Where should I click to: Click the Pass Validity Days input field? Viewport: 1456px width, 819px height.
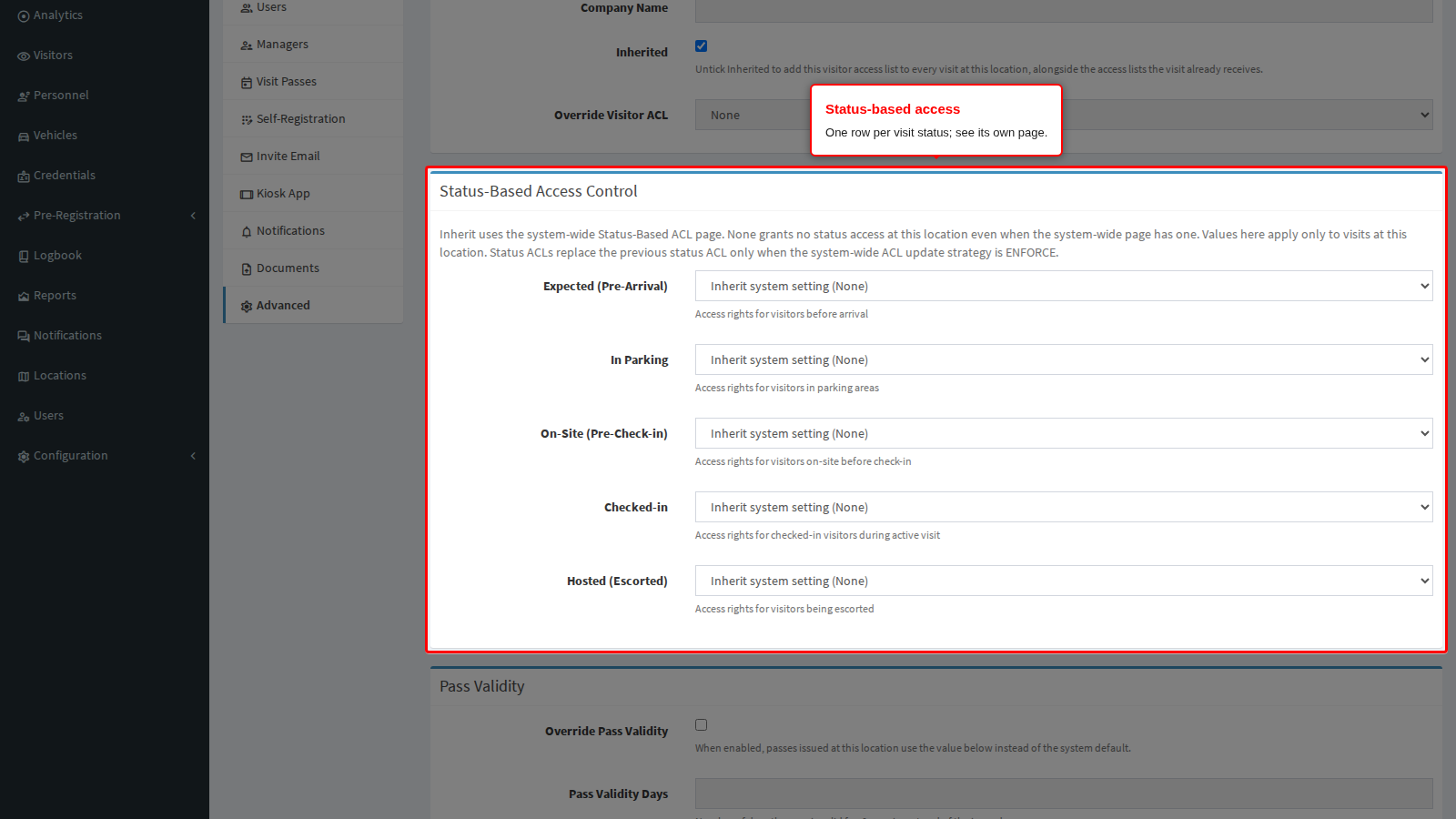coord(1064,794)
